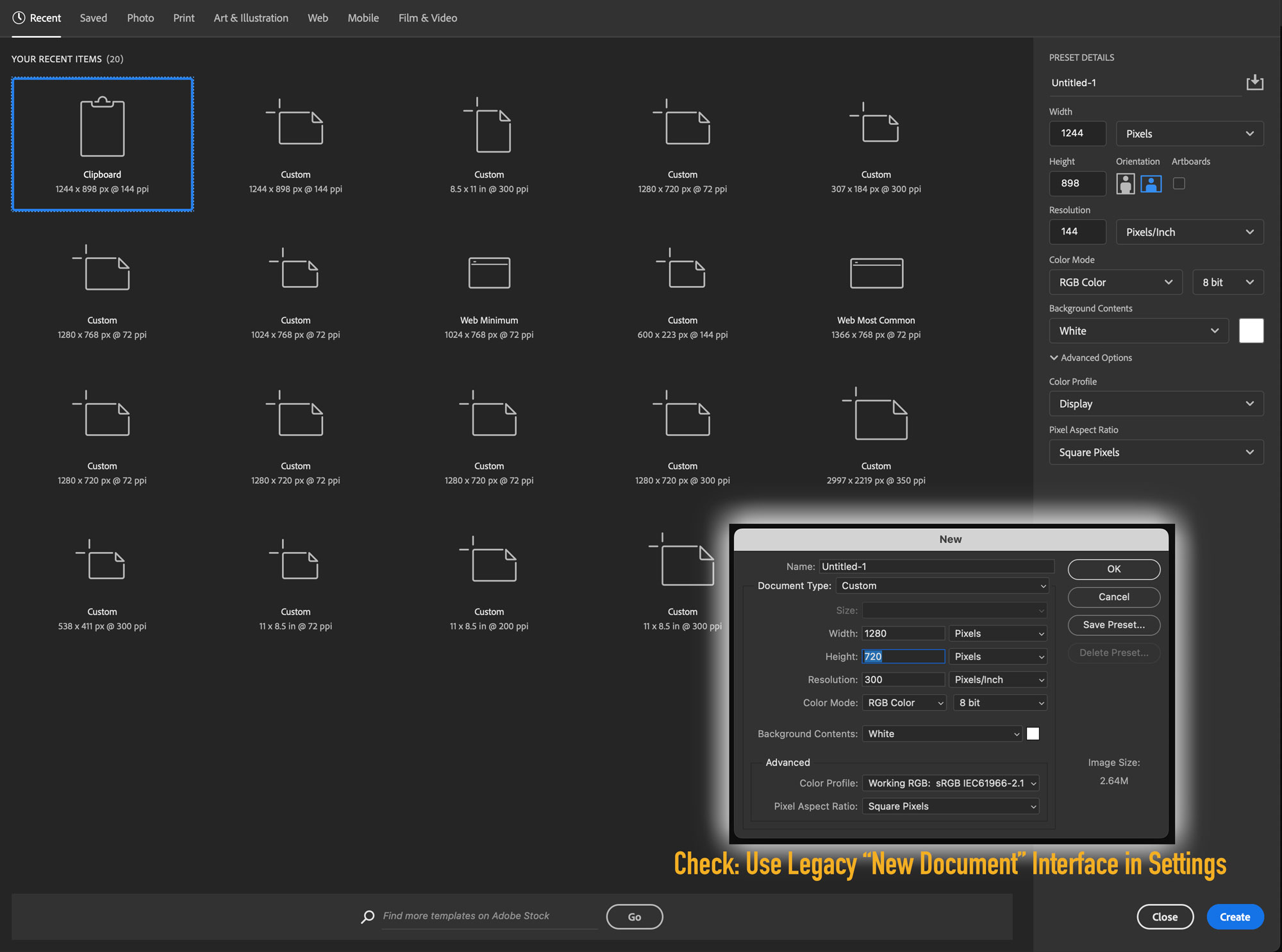The height and width of the screenshot is (952, 1282).
Task: Click the white Background Contents color swatch
Action: (x=1251, y=330)
